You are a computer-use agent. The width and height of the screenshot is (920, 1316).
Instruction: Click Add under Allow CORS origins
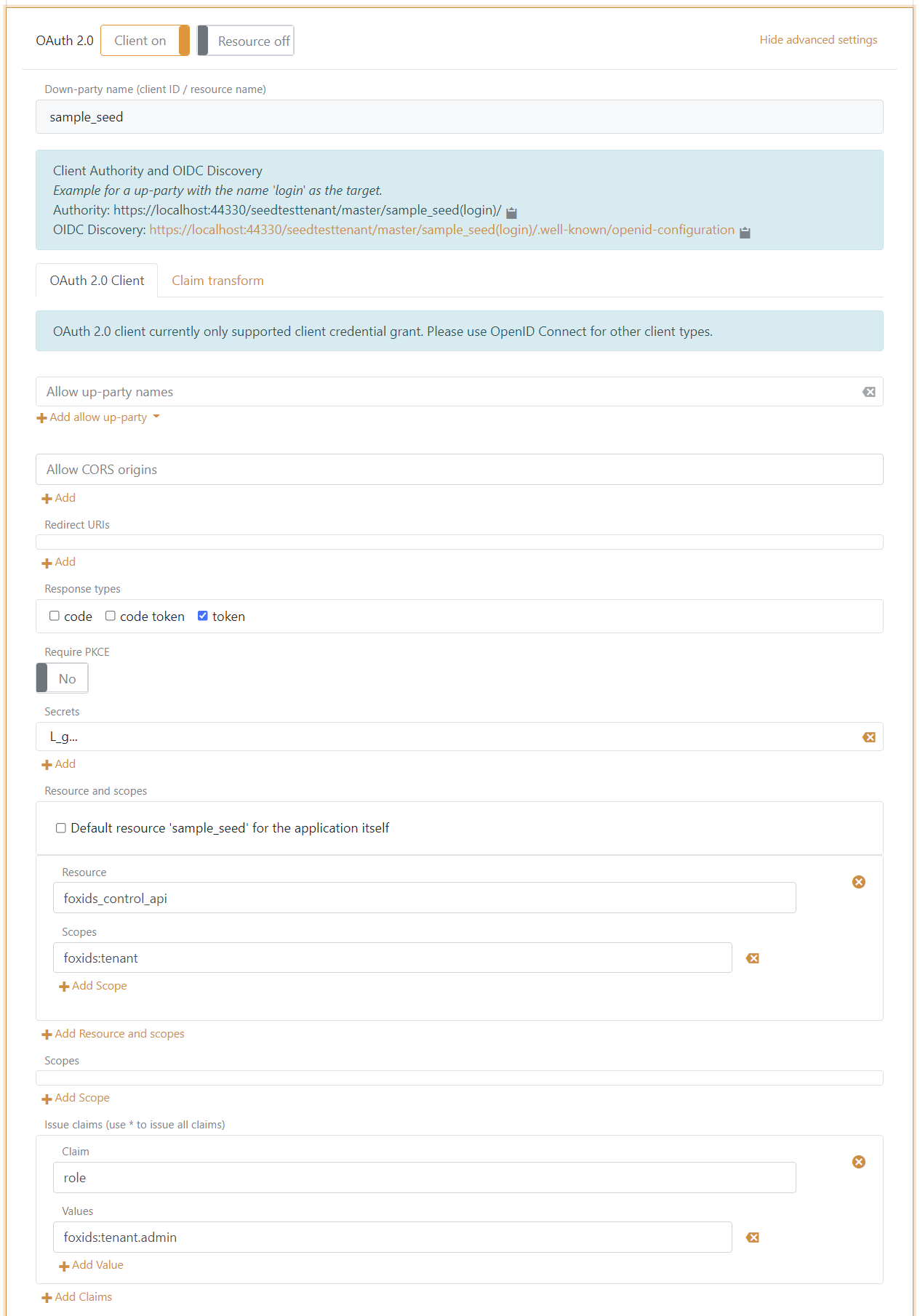(59, 497)
